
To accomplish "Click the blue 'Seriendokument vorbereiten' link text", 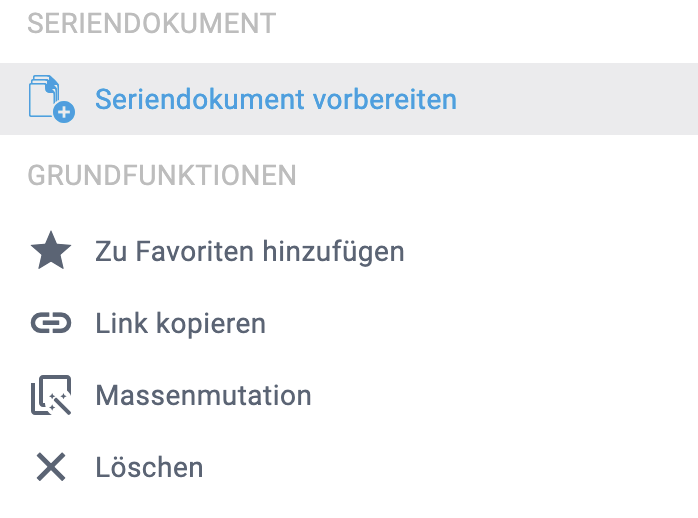I will 275,99.
